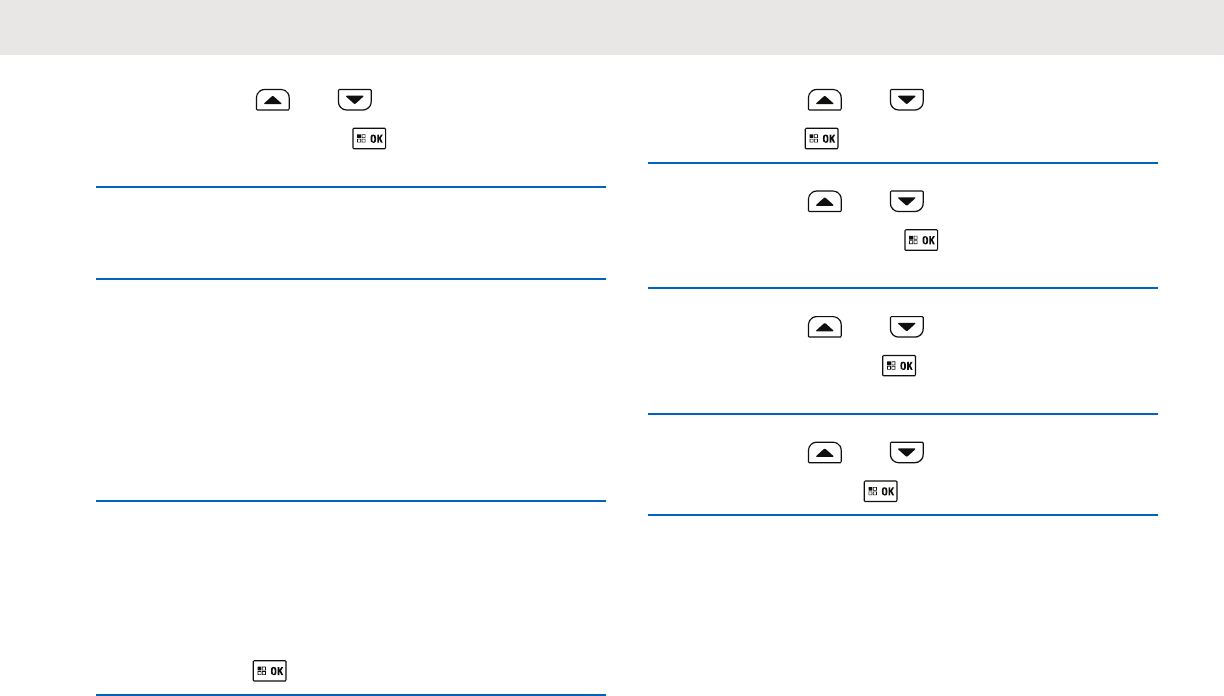Screen dimensions: 1224x696
Task: Select the OK key icon below left column arrows
Action: click(x=369, y=139)
